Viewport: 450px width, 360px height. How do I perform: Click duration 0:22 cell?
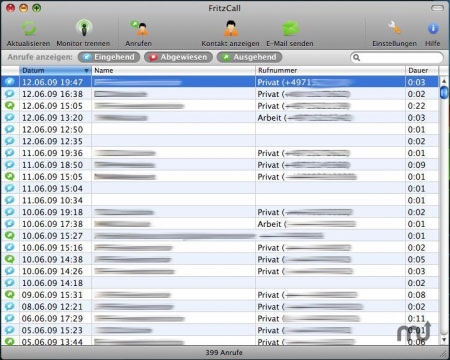point(416,106)
